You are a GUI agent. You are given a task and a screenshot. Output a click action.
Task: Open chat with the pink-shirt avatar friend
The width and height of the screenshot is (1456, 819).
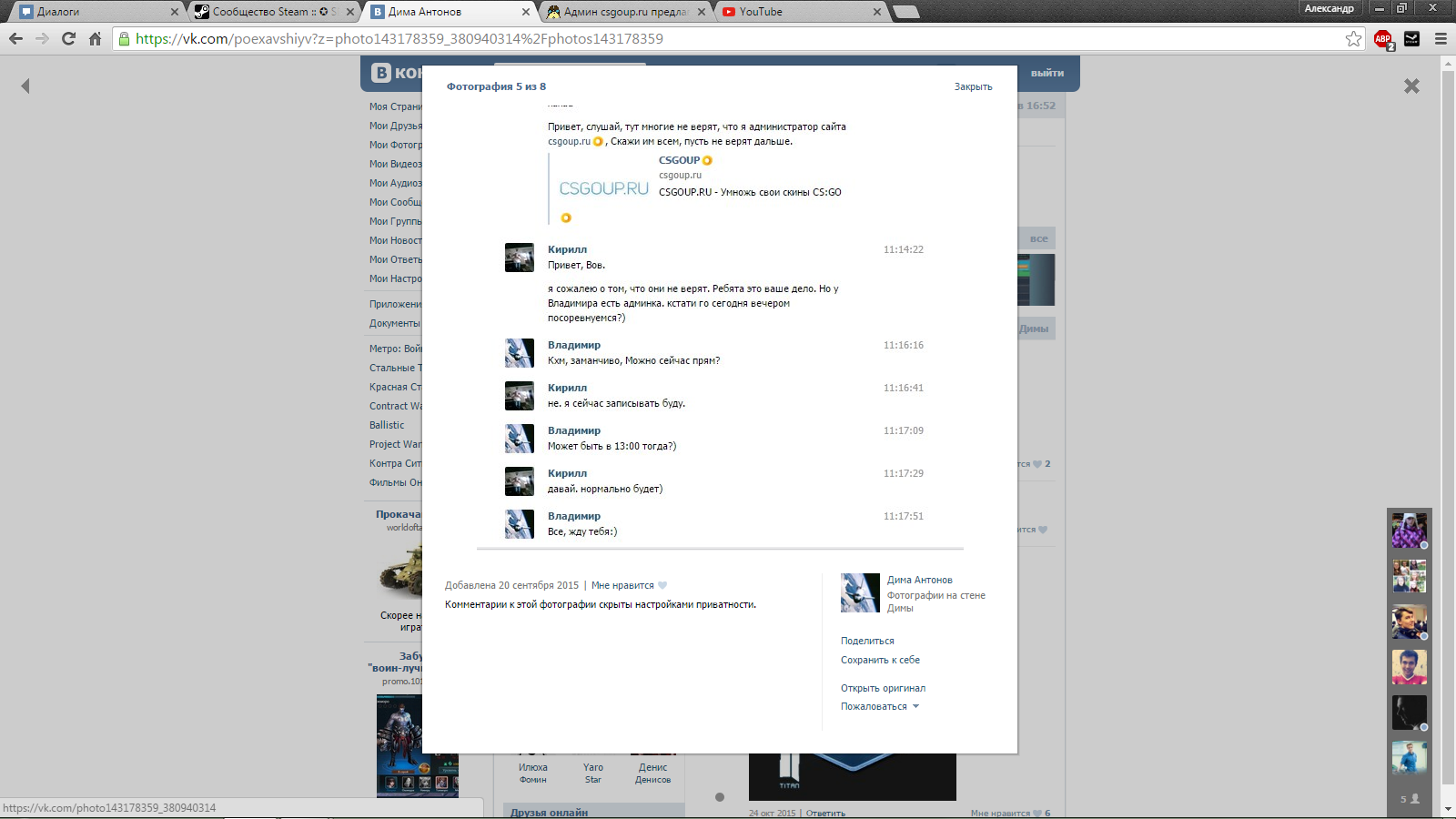pos(1409,667)
